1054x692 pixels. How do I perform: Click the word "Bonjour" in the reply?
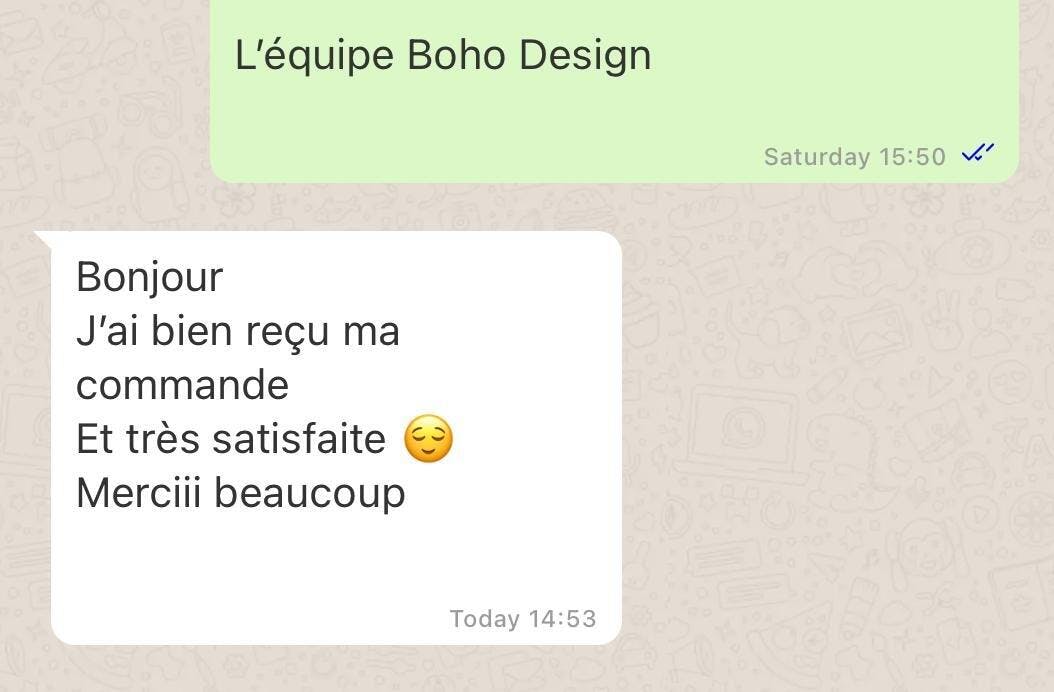pyautogui.click(x=149, y=277)
